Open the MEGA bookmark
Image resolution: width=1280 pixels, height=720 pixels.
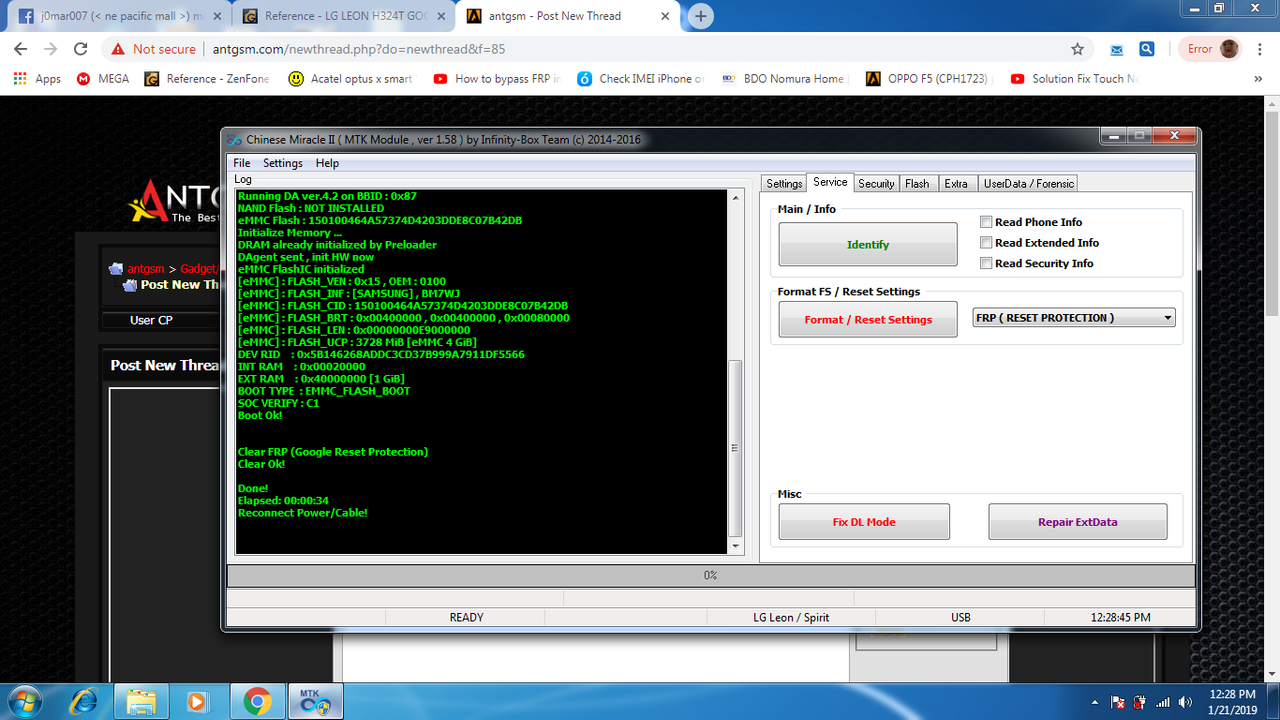(x=103, y=79)
